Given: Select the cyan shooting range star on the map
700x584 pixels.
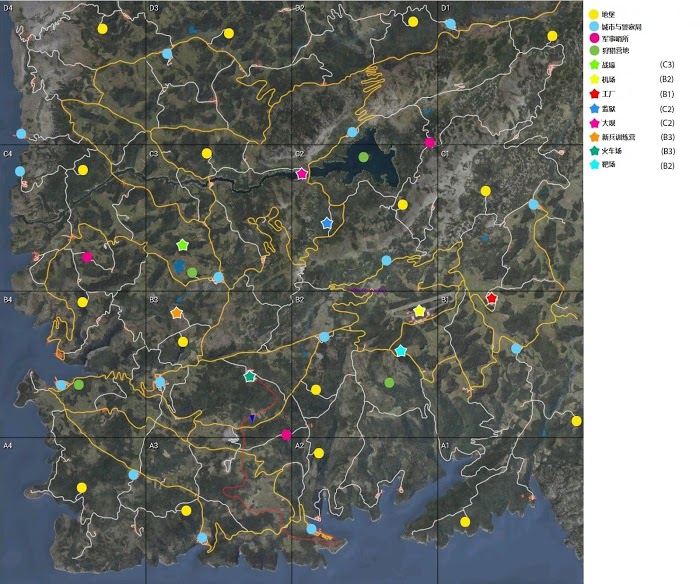Looking at the screenshot, I should click(x=400, y=351).
